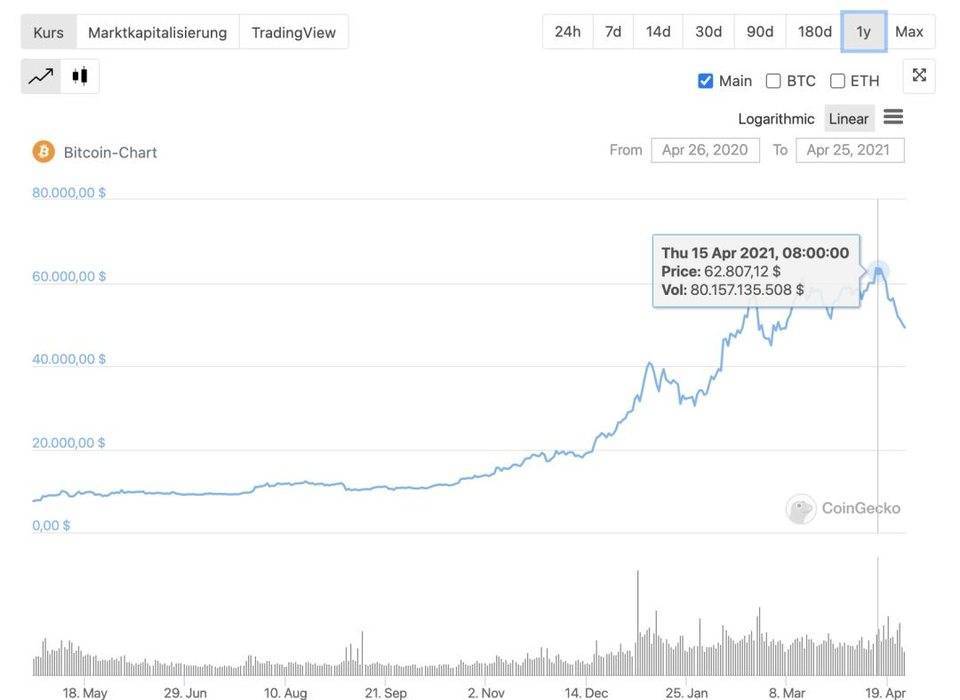Click the highlighted price point on chart
This screenshot has height=700, width=960.
click(878, 269)
